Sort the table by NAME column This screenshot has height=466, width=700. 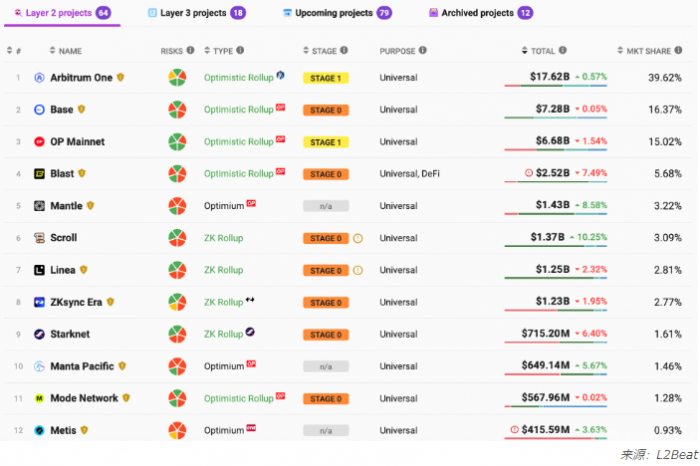[66, 51]
